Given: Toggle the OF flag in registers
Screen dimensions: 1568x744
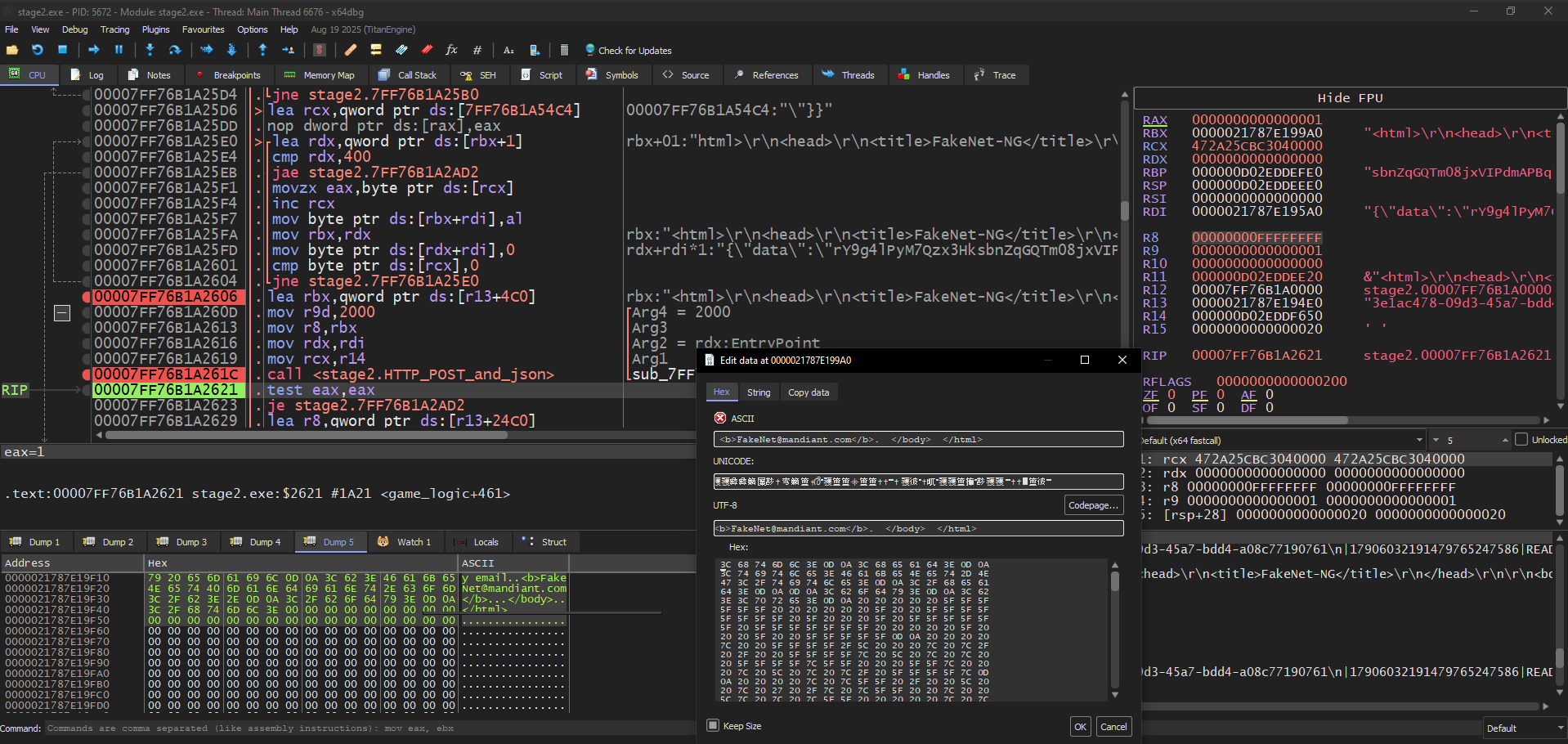Looking at the screenshot, I should 1150,407.
